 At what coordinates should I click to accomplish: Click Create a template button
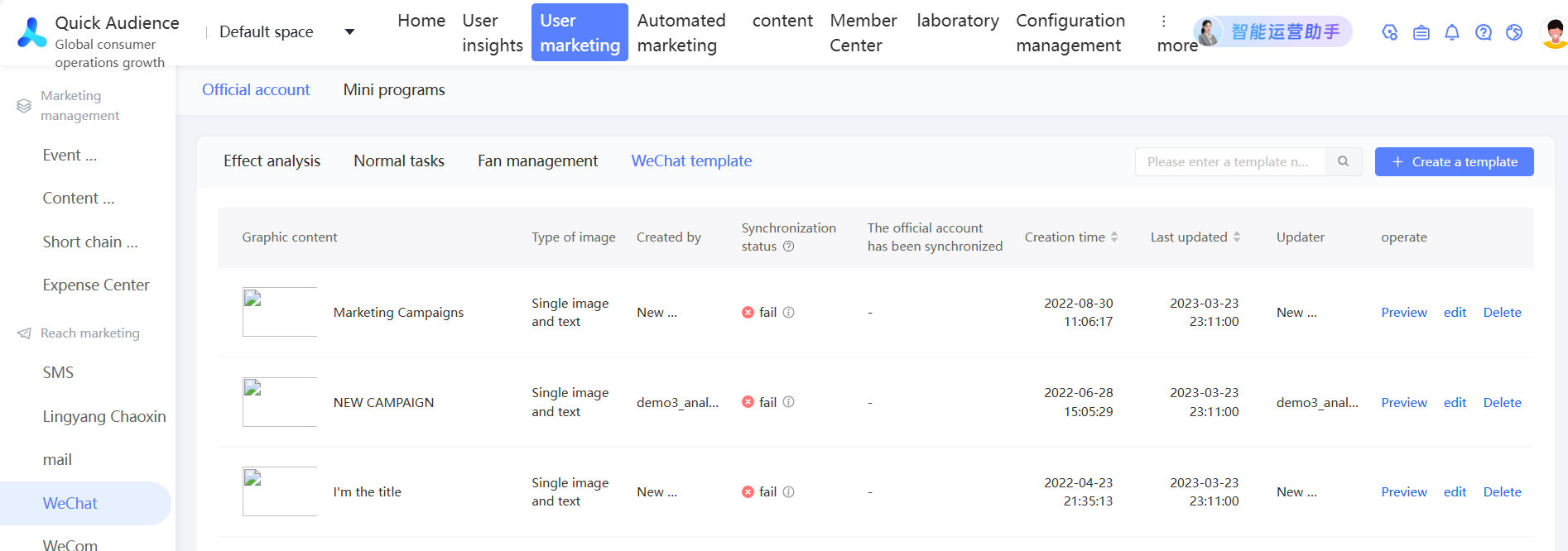[1454, 161]
